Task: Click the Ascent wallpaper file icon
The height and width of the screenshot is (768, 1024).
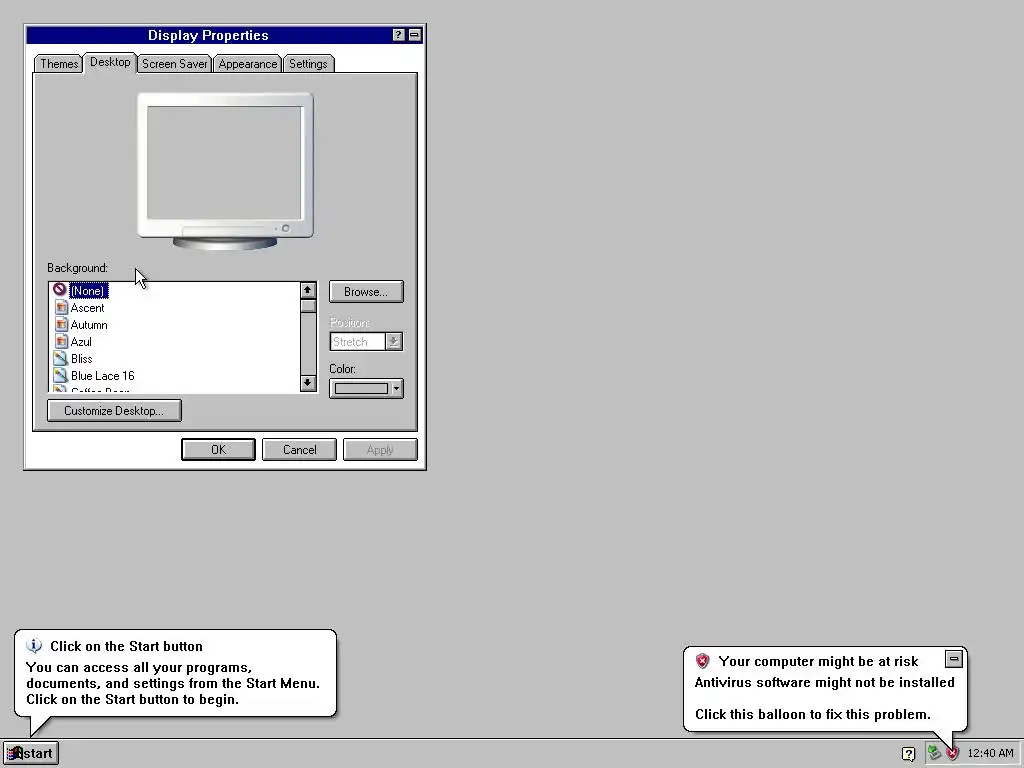Action: point(61,308)
